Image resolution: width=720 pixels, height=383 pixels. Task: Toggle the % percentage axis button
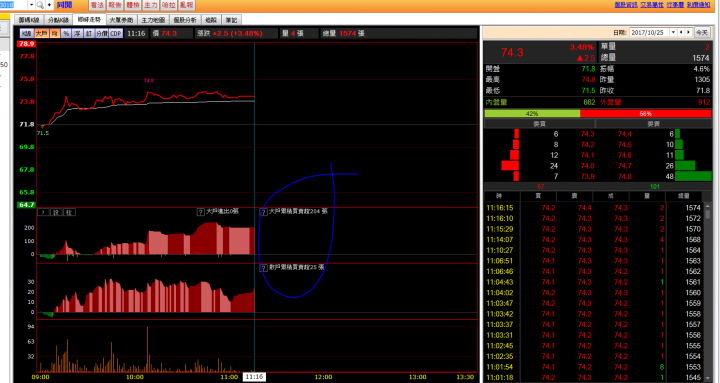[x=66, y=34]
